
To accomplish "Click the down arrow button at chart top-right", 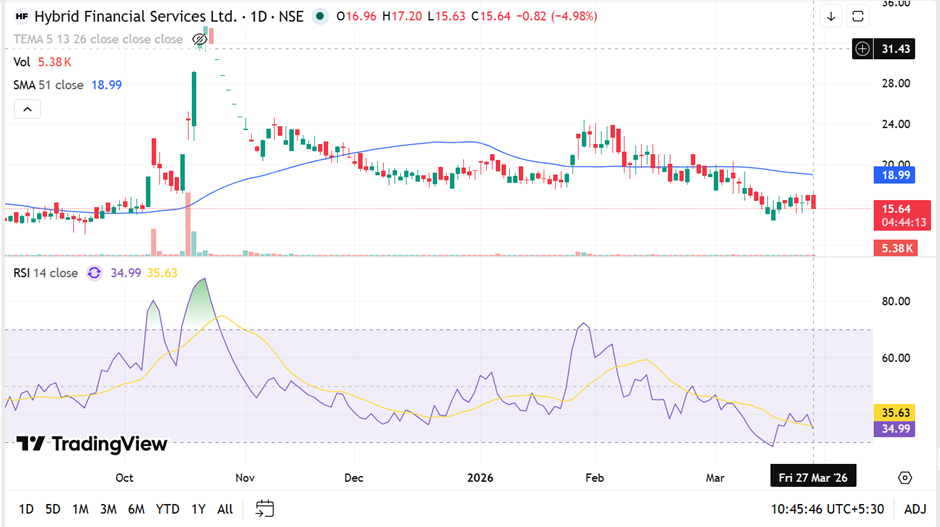I will tap(831, 16).
